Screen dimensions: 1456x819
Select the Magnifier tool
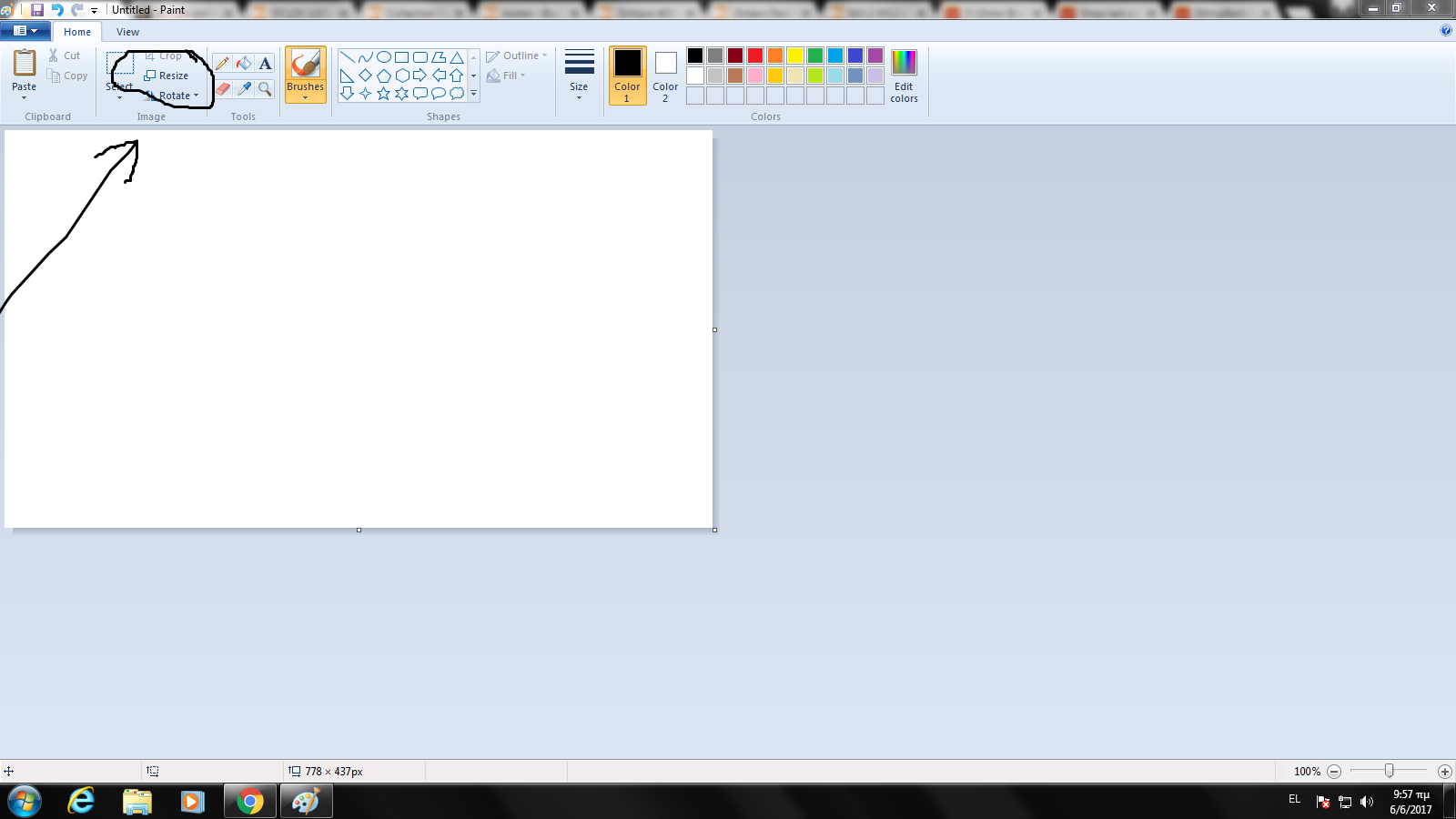click(x=265, y=88)
